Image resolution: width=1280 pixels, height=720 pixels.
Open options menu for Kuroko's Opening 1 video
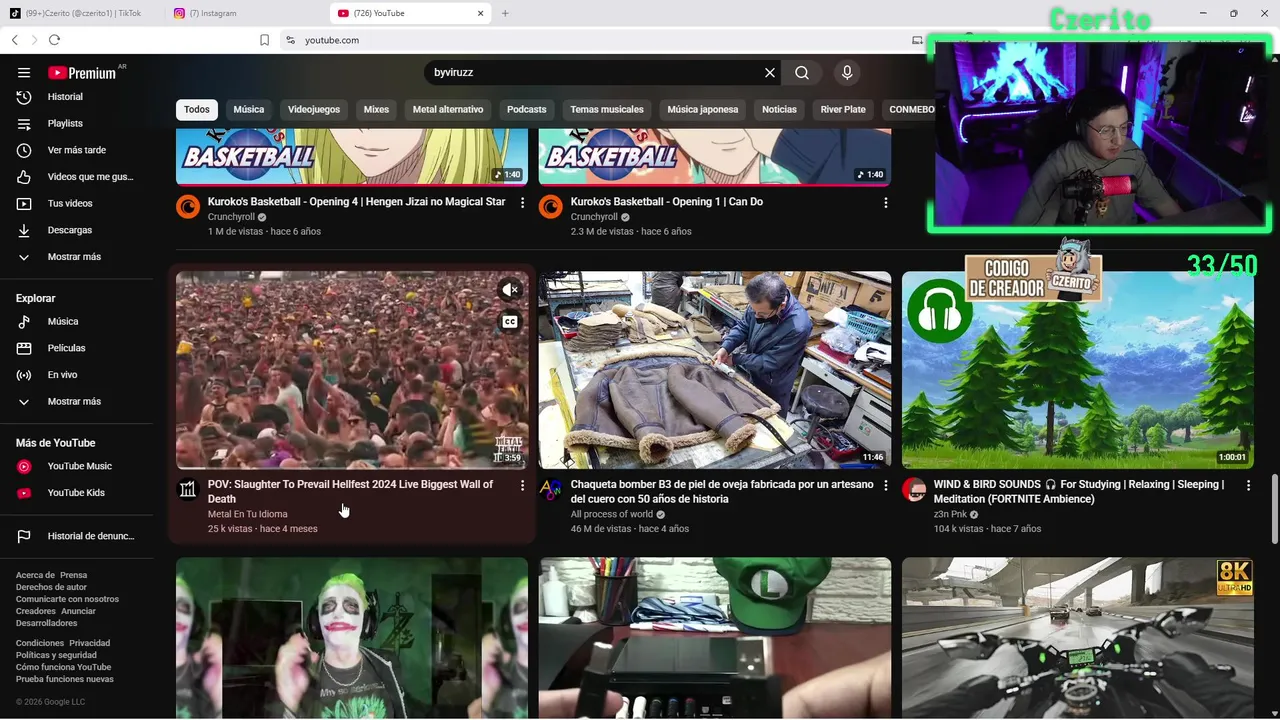pos(885,203)
